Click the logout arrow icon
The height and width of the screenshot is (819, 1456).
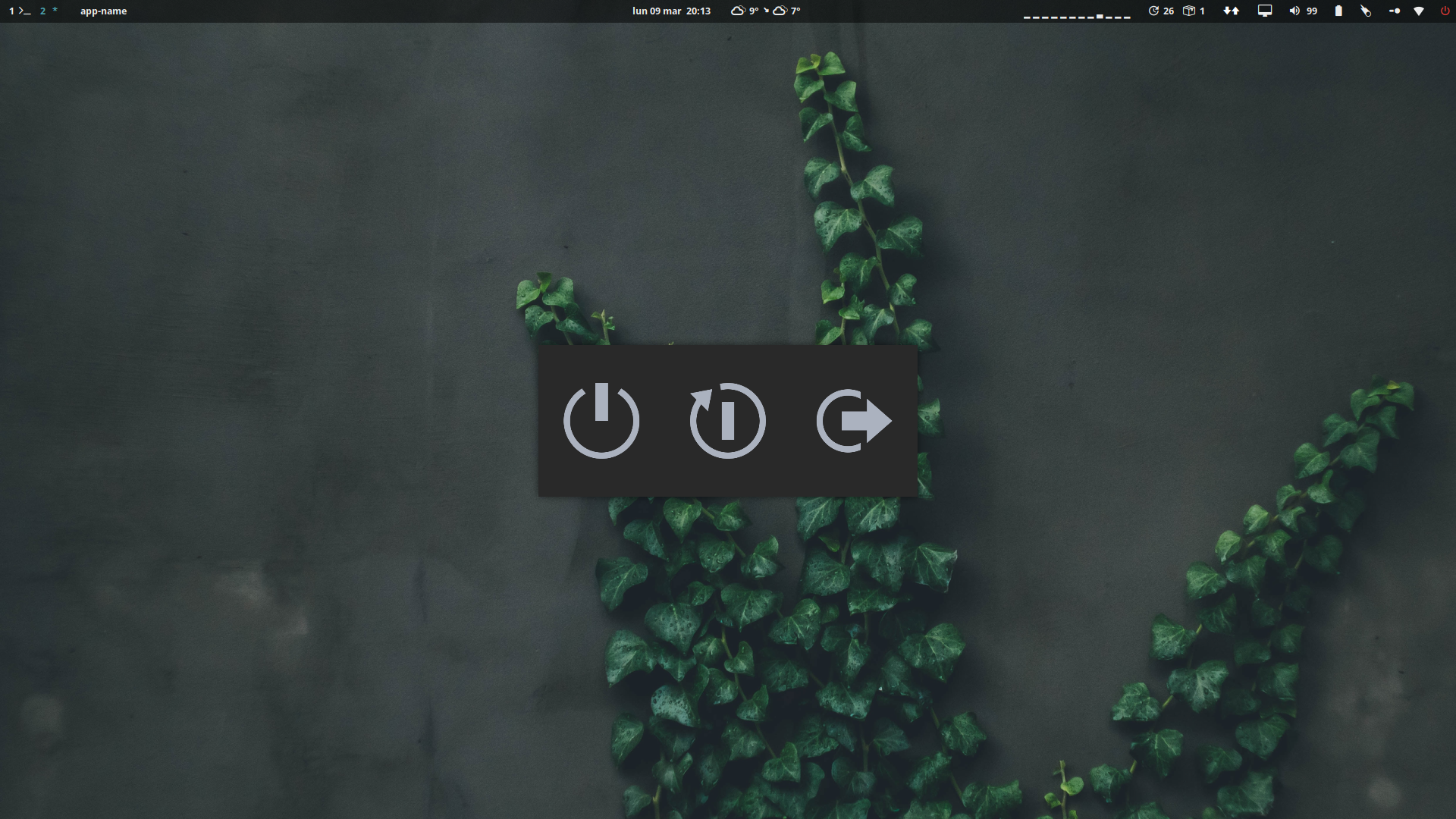(x=853, y=421)
